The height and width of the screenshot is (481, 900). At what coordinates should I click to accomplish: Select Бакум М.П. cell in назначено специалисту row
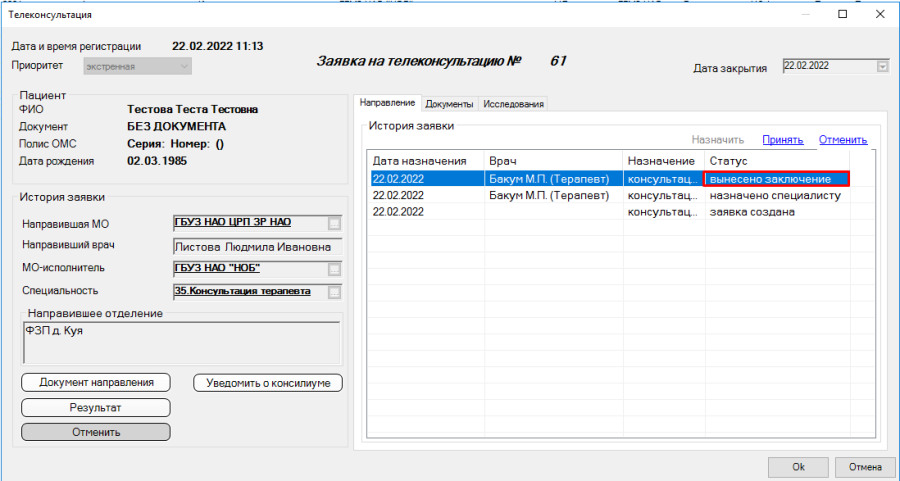554,196
